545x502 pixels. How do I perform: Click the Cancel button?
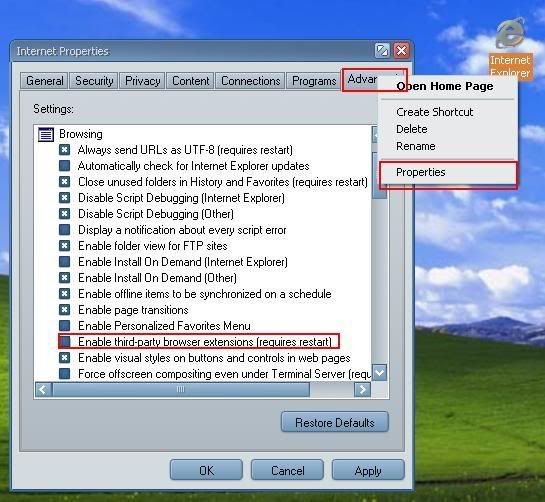[287, 470]
